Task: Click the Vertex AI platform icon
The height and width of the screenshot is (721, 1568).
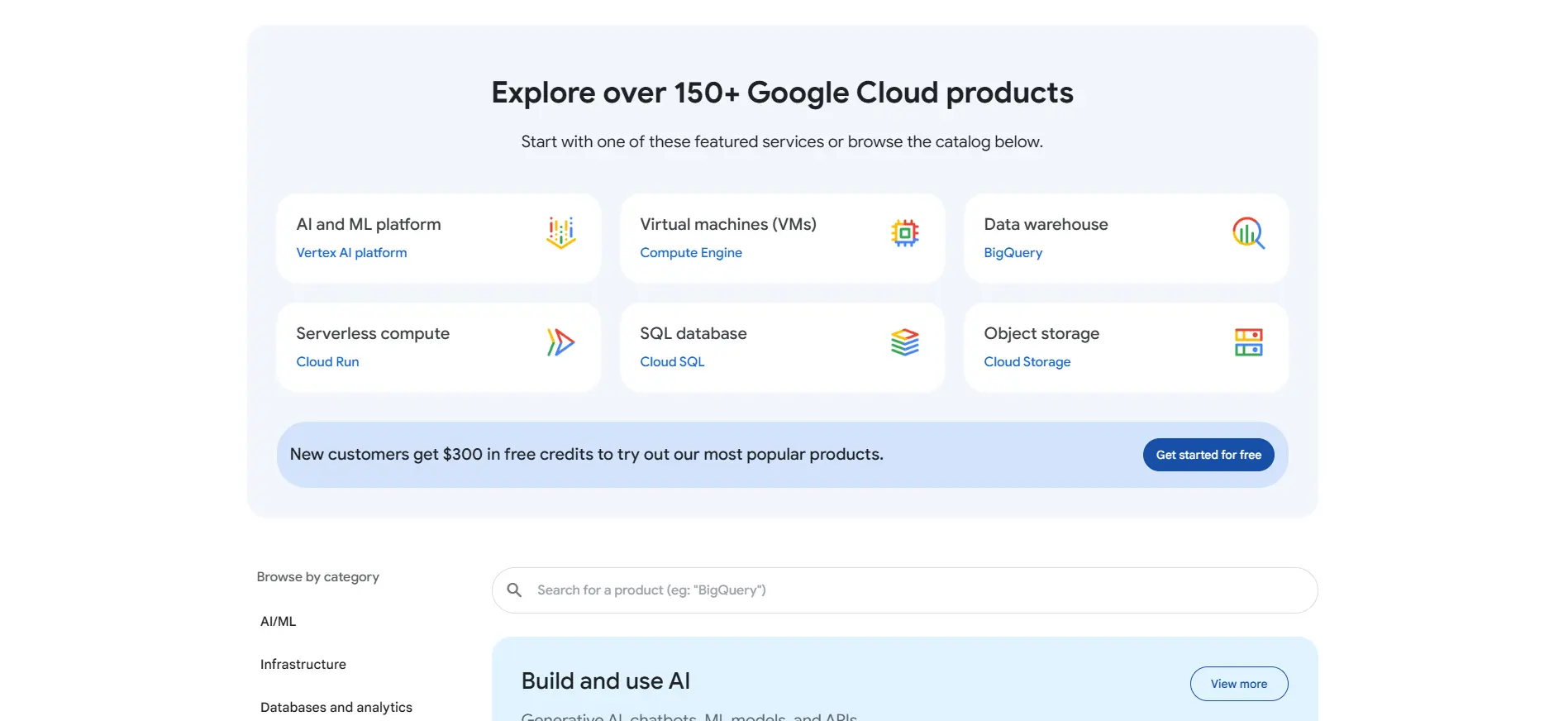Action: pyautogui.click(x=560, y=233)
